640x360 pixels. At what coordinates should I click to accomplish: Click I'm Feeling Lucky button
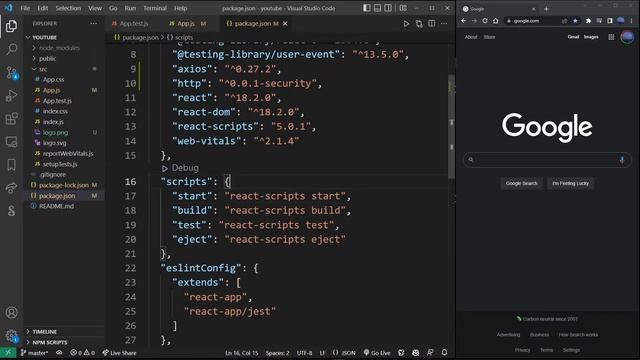point(570,183)
